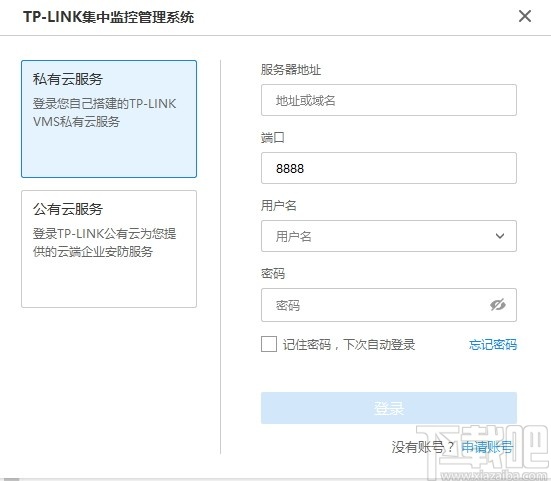Focus the 用户名 combo box field
The image size is (551, 481).
click(x=389, y=236)
